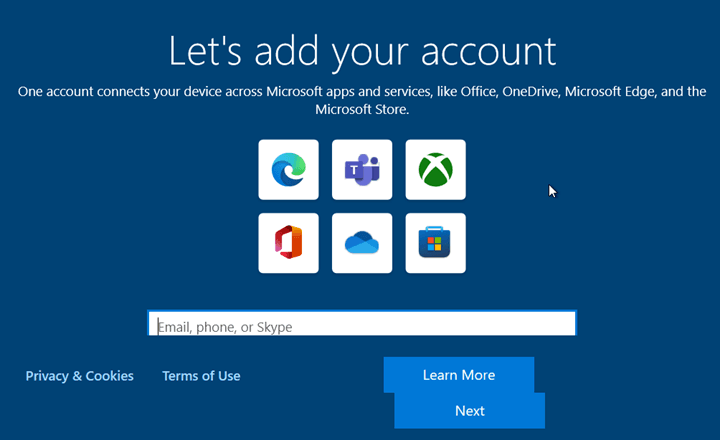Open the Terms of Use link
The image size is (720, 440).
201,376
